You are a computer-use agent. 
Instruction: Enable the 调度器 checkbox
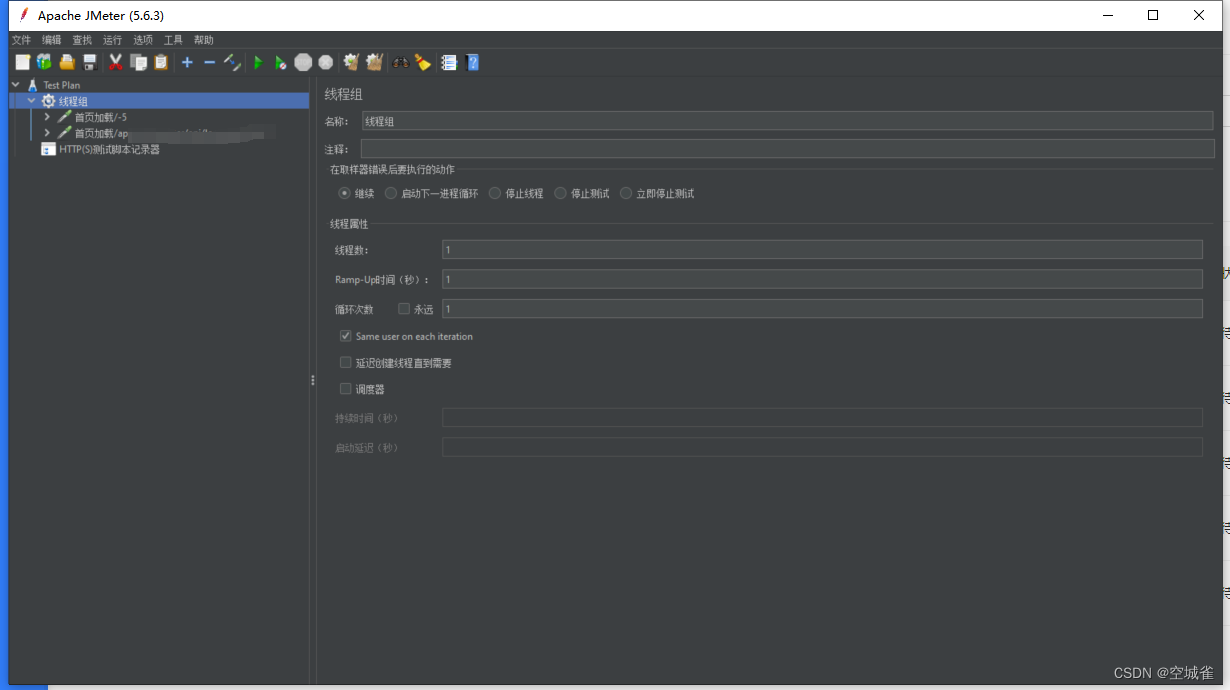(346, 389)
